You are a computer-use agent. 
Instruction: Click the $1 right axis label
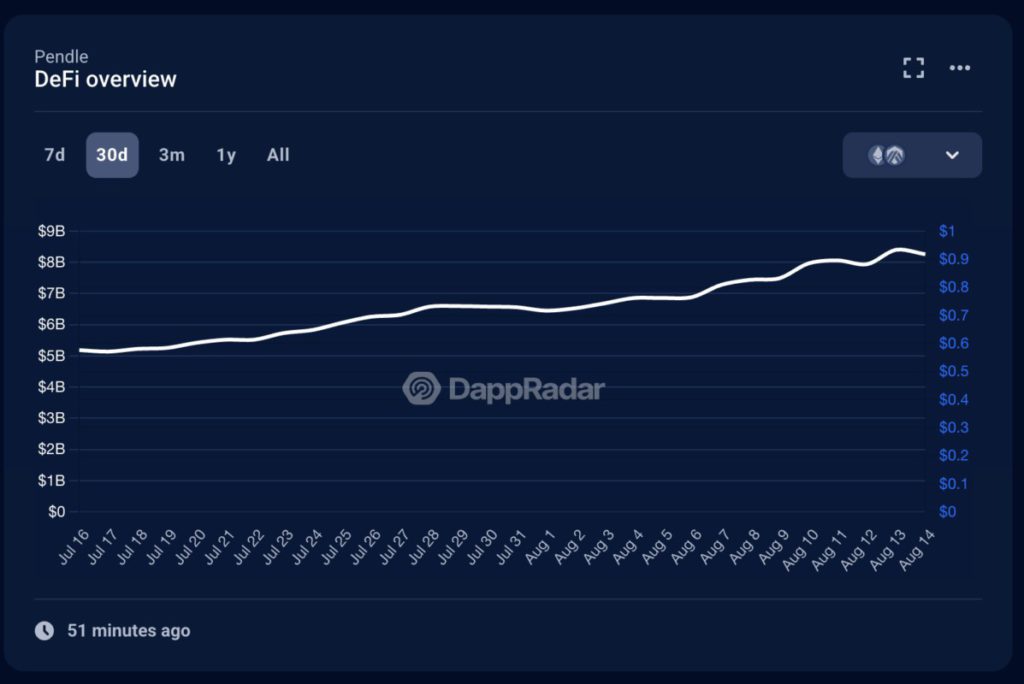(947, 231)
